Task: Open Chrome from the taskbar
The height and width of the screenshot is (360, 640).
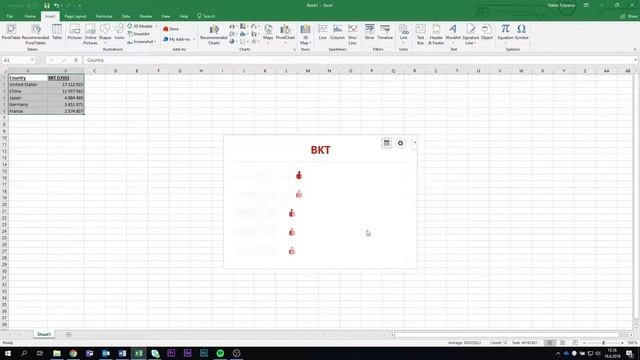Action: coord(73,353)
